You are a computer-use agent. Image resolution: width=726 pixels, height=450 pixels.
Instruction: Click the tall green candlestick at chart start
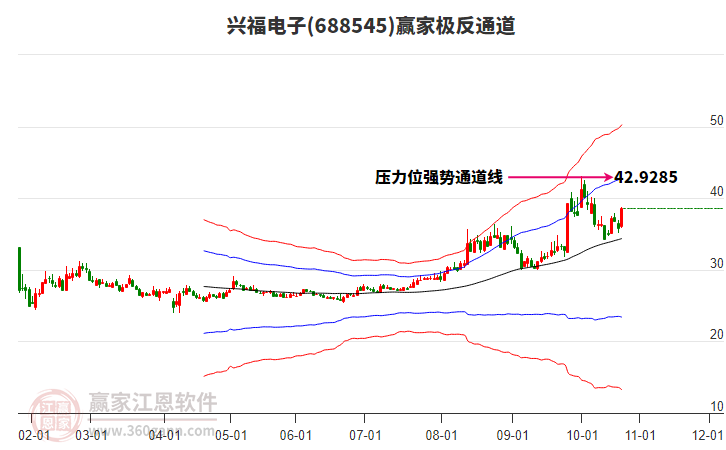19,269
